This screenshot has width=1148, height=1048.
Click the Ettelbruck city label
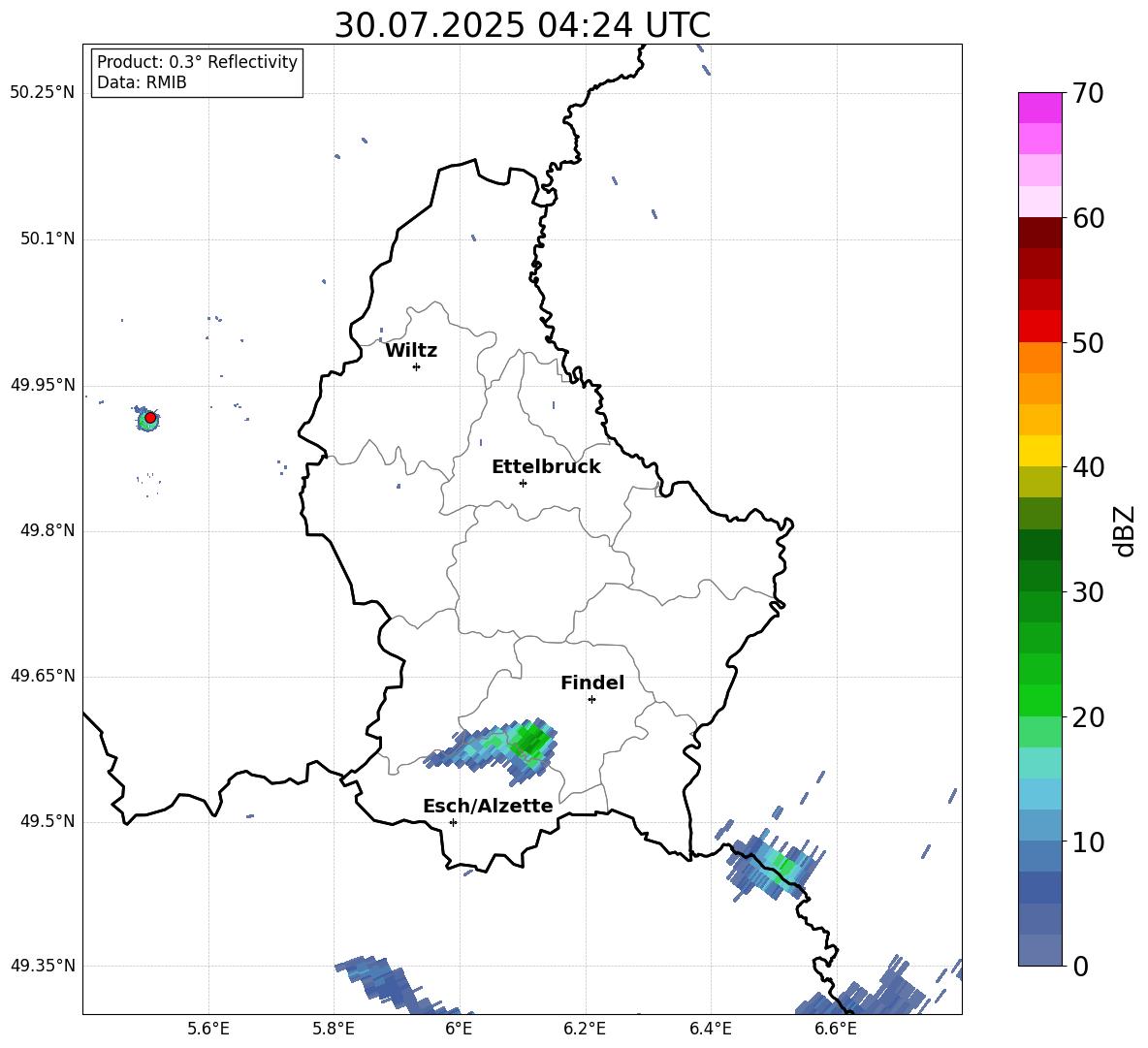coord(546,467)
